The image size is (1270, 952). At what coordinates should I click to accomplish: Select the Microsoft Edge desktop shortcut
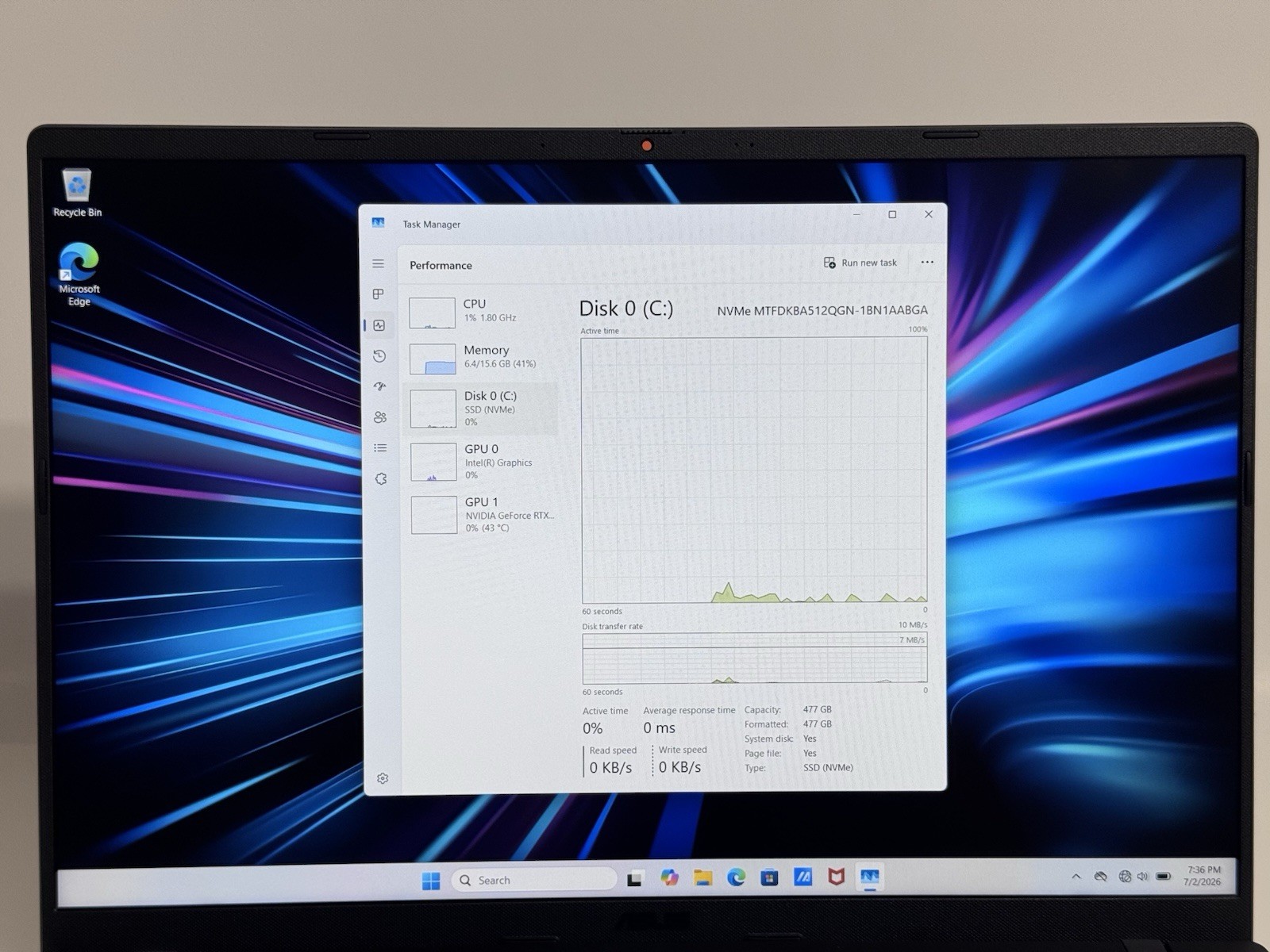79,274
